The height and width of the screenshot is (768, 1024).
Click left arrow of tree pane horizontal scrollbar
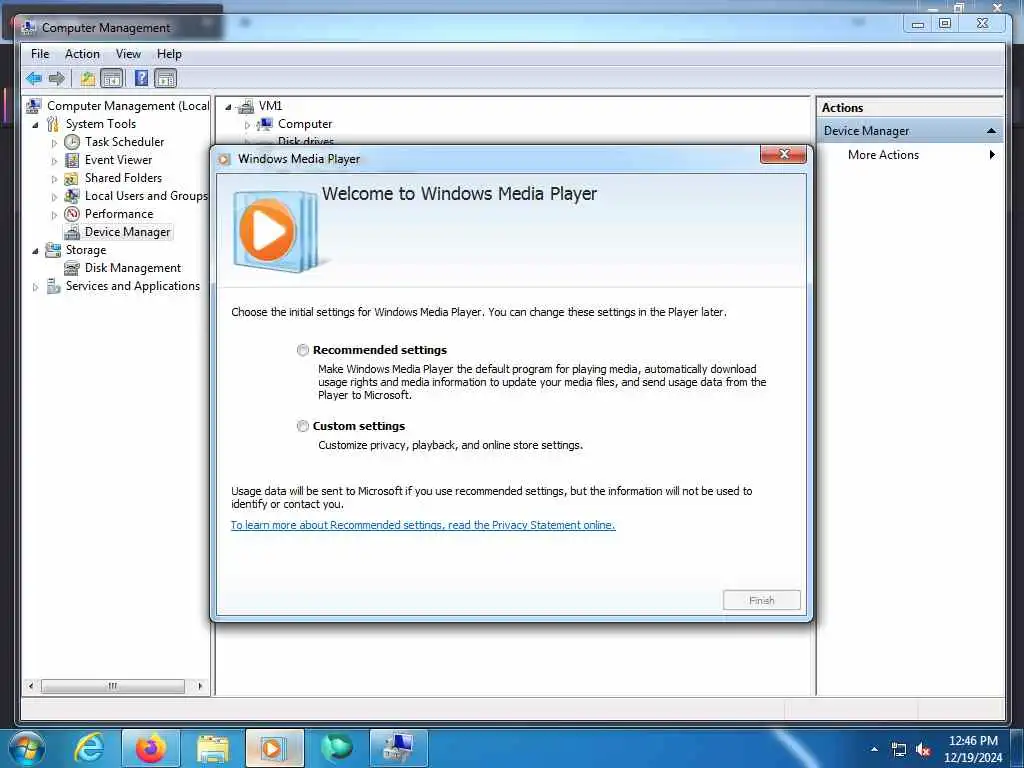(30, 686)
